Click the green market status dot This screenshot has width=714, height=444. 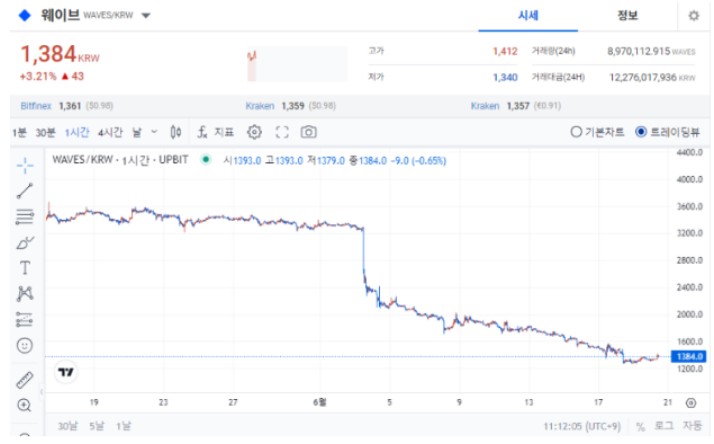pos(206,159)
